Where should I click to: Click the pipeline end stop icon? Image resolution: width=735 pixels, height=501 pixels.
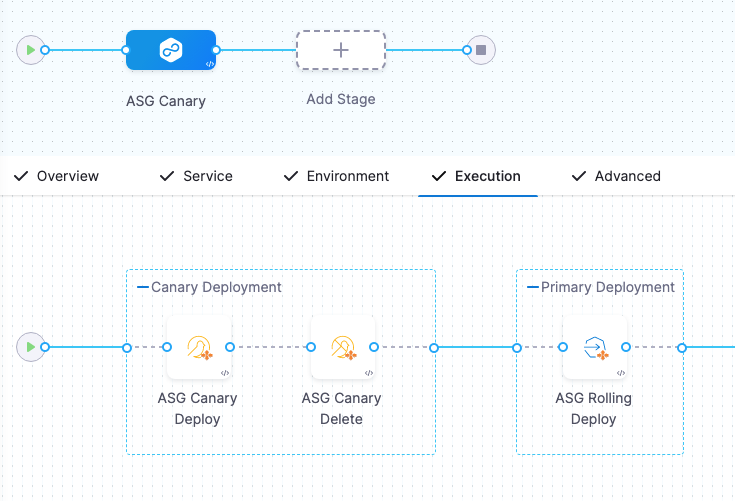[x=482, y=50]
